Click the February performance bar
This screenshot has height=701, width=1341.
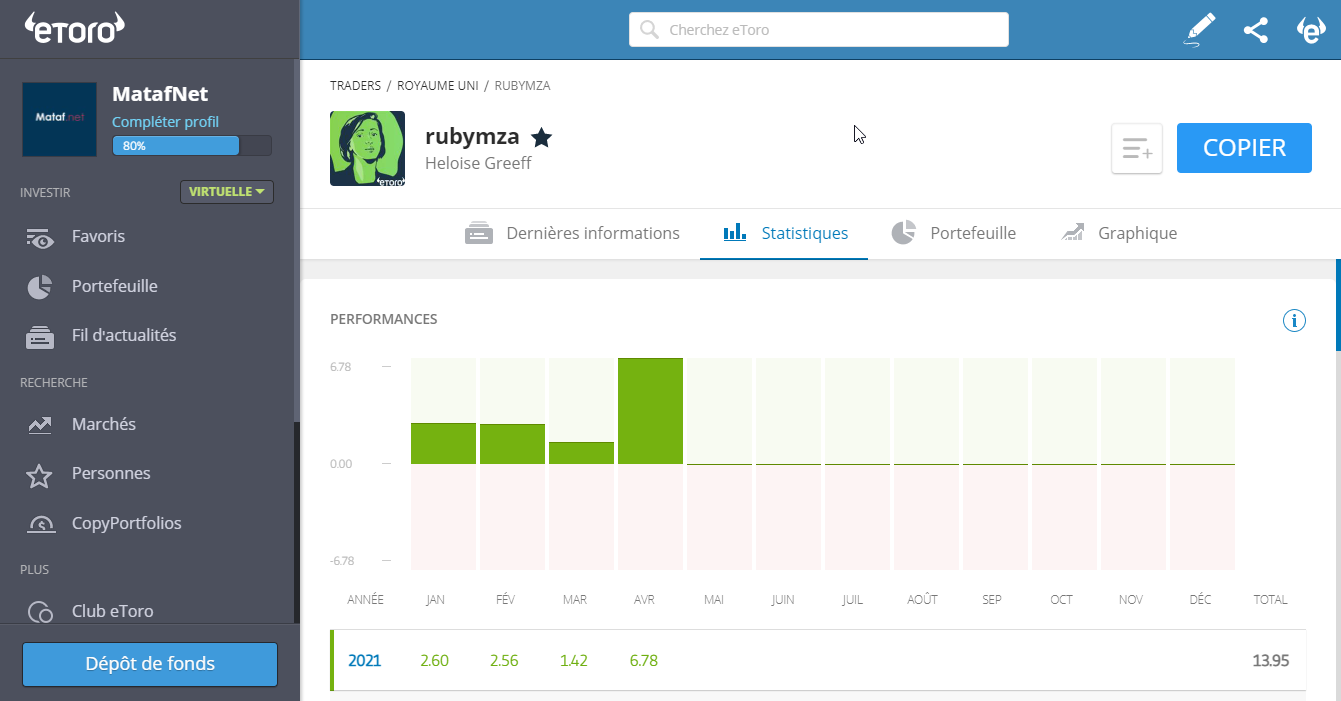click(x=512, y=444)
